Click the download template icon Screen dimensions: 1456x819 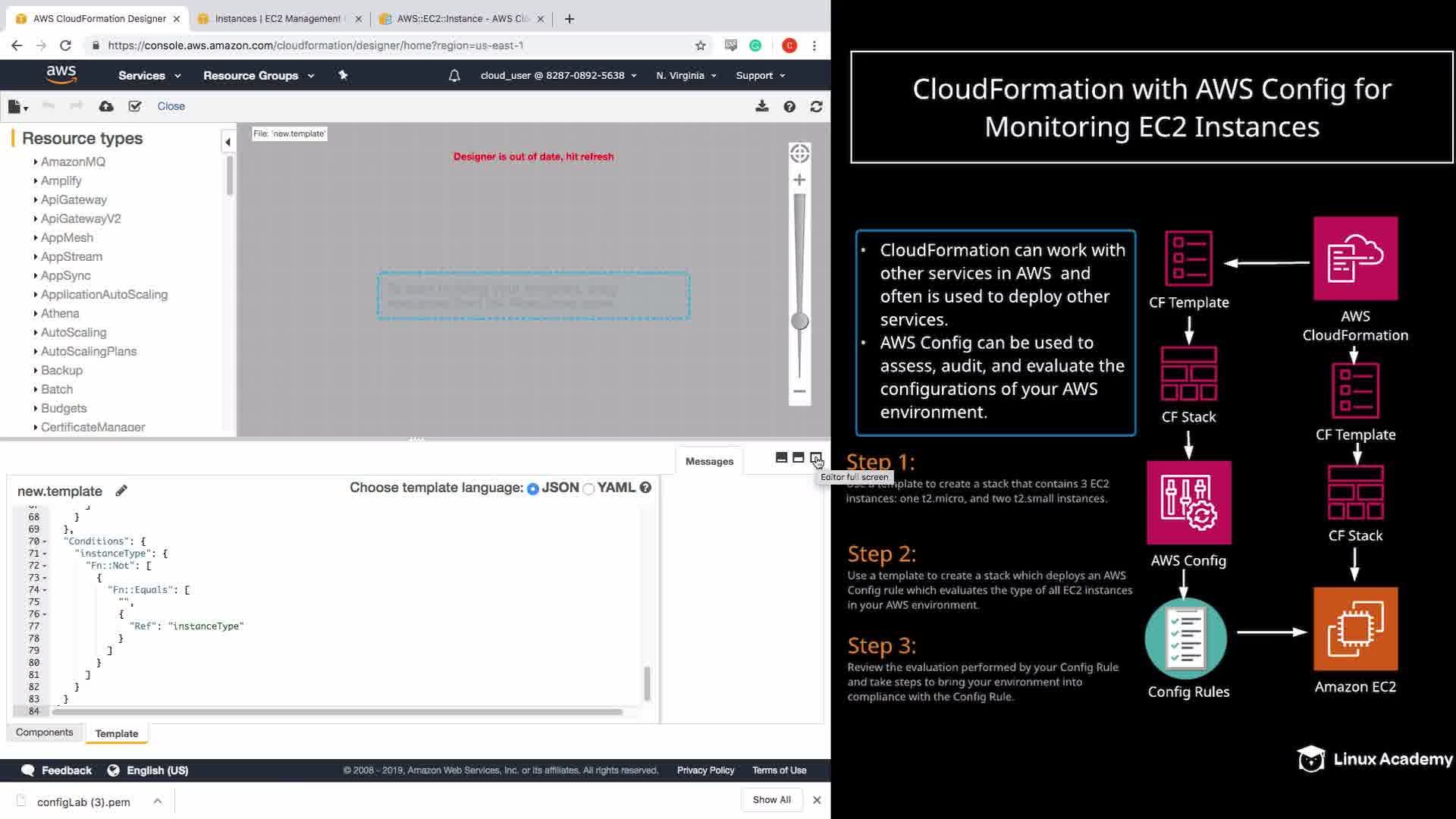[761, 106]
